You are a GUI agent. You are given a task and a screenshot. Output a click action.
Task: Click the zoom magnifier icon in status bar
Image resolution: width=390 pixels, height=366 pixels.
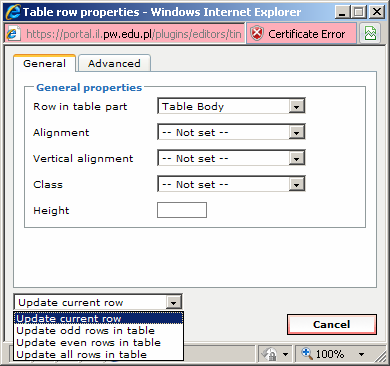pos(307,353)
